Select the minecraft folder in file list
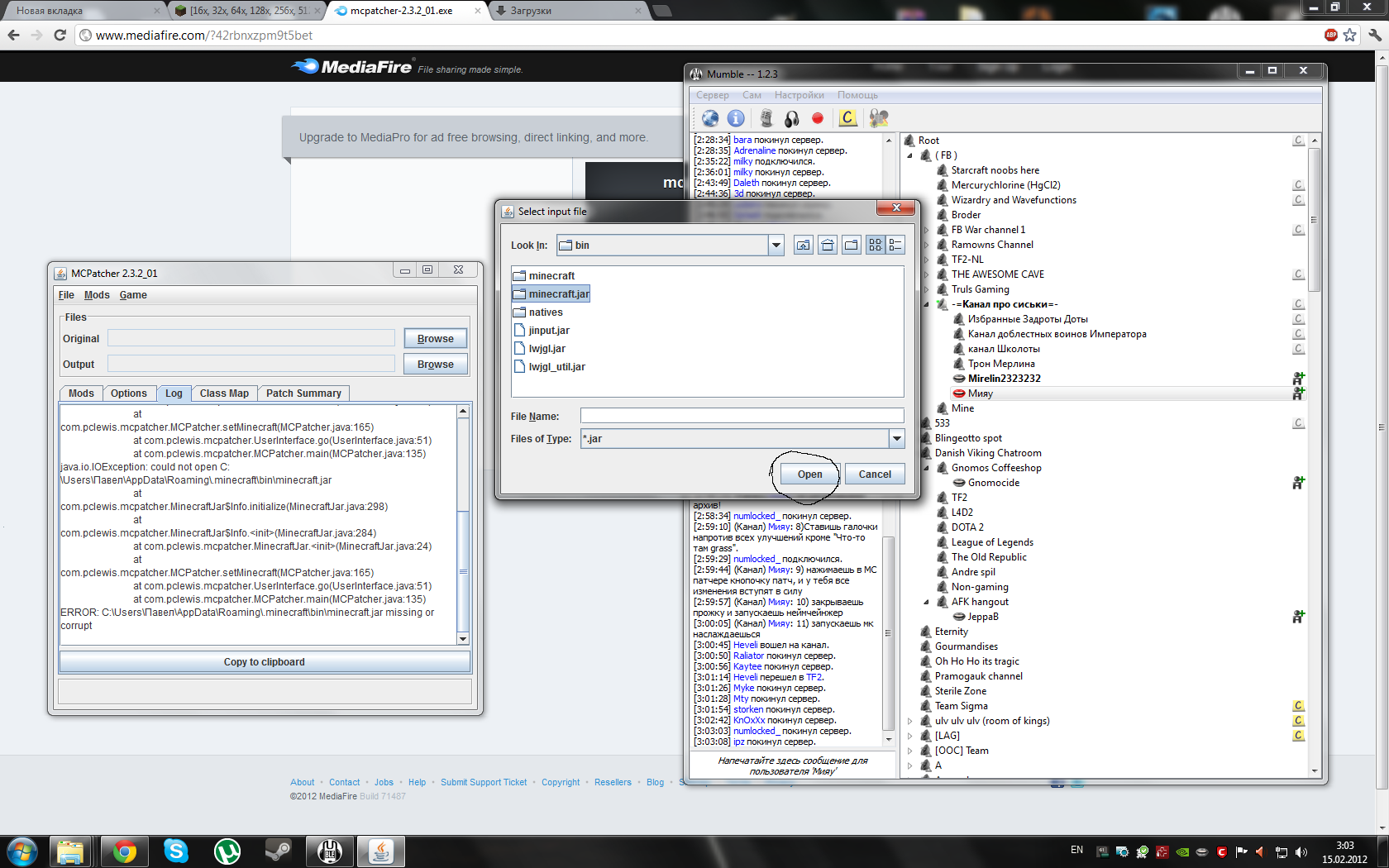1389x868 pixels. [544, 276]
